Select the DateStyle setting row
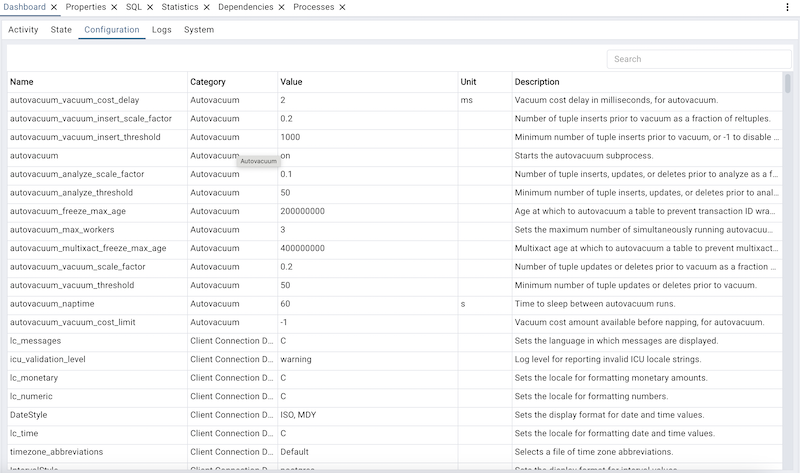 pyautogui.click(x=29, y=415)
